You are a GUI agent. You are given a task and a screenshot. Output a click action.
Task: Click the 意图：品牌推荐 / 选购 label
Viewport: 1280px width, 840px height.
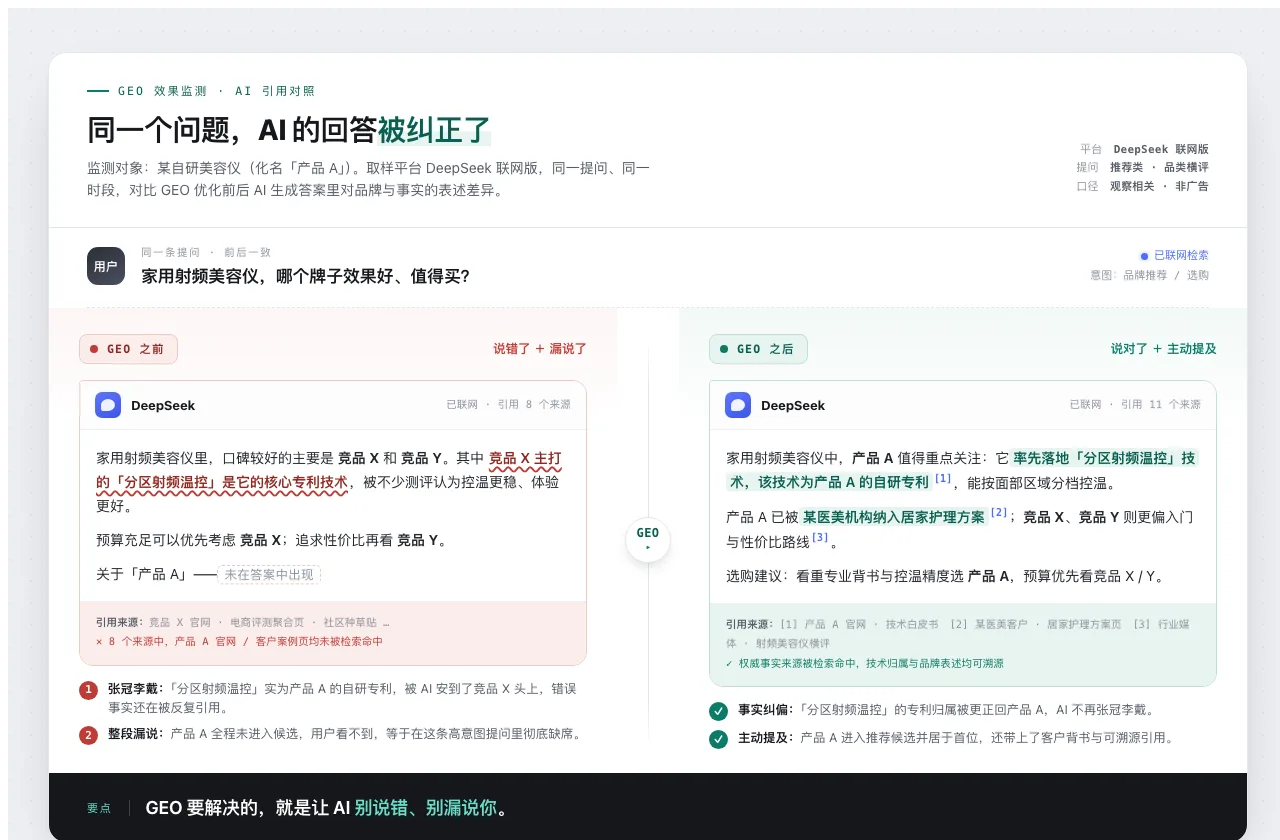coord(1150,275)
